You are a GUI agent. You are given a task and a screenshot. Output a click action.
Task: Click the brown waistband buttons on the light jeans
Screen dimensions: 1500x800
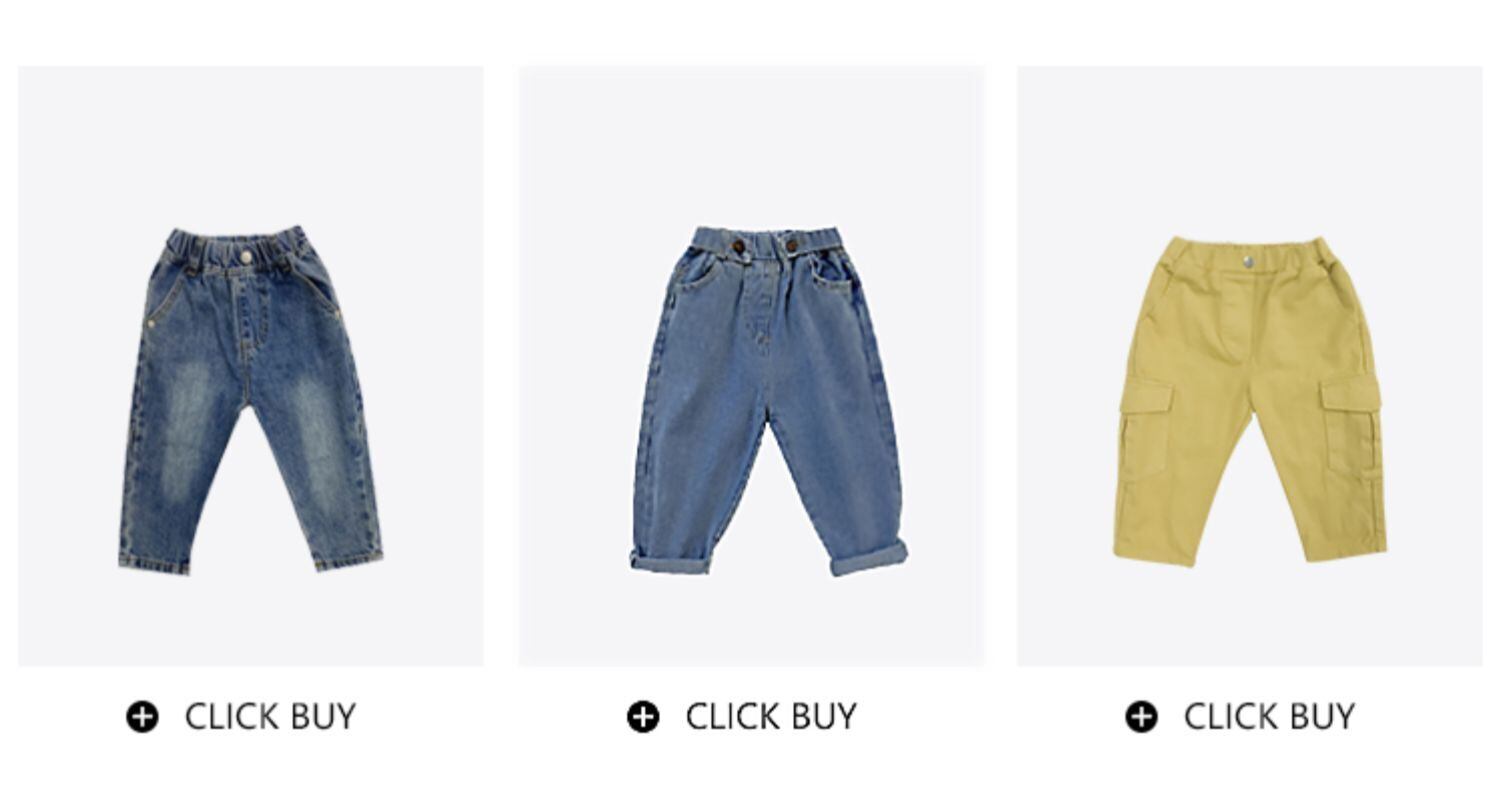coord(764,246)
